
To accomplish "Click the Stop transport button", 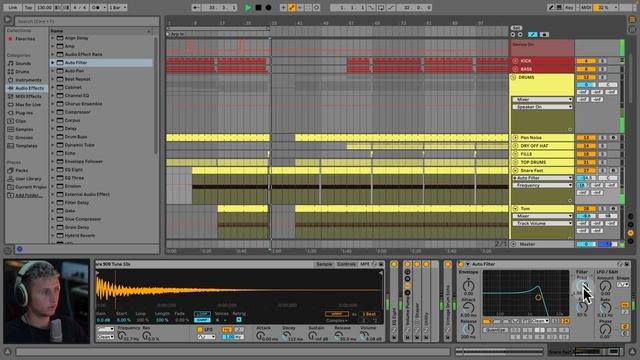I will [258, 7].
